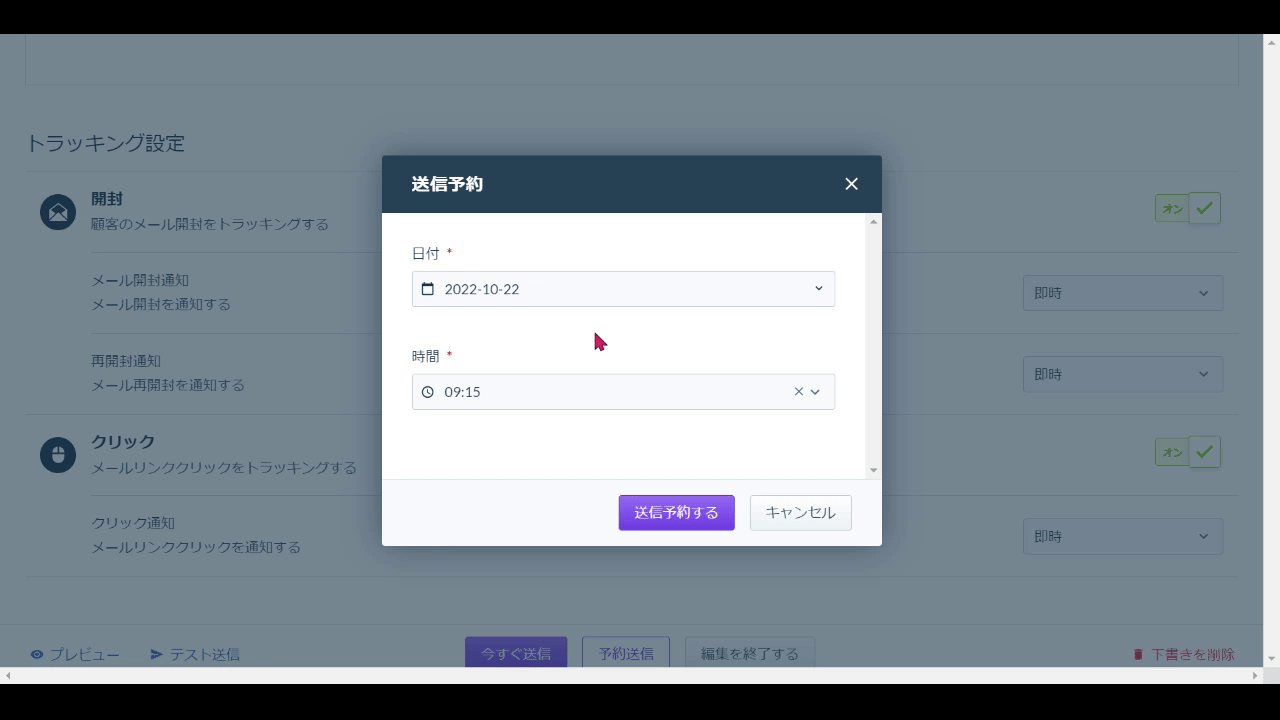Click the 今すぐ送信 button
Image resolution: width=1280 pixels, height=720 pixels.
[516, 653]
